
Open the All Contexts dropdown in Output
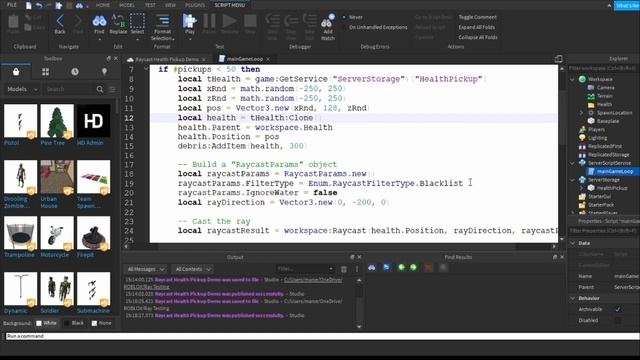point(193,269)
